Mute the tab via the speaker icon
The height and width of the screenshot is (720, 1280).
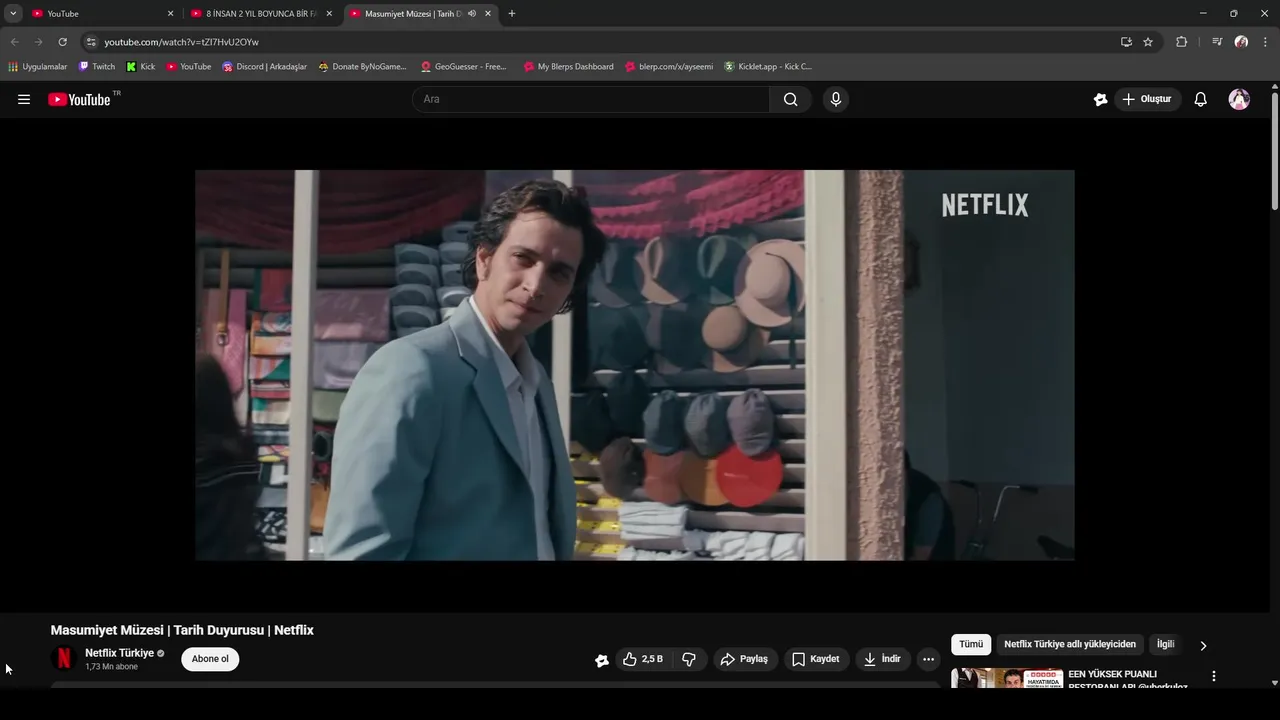472,13
